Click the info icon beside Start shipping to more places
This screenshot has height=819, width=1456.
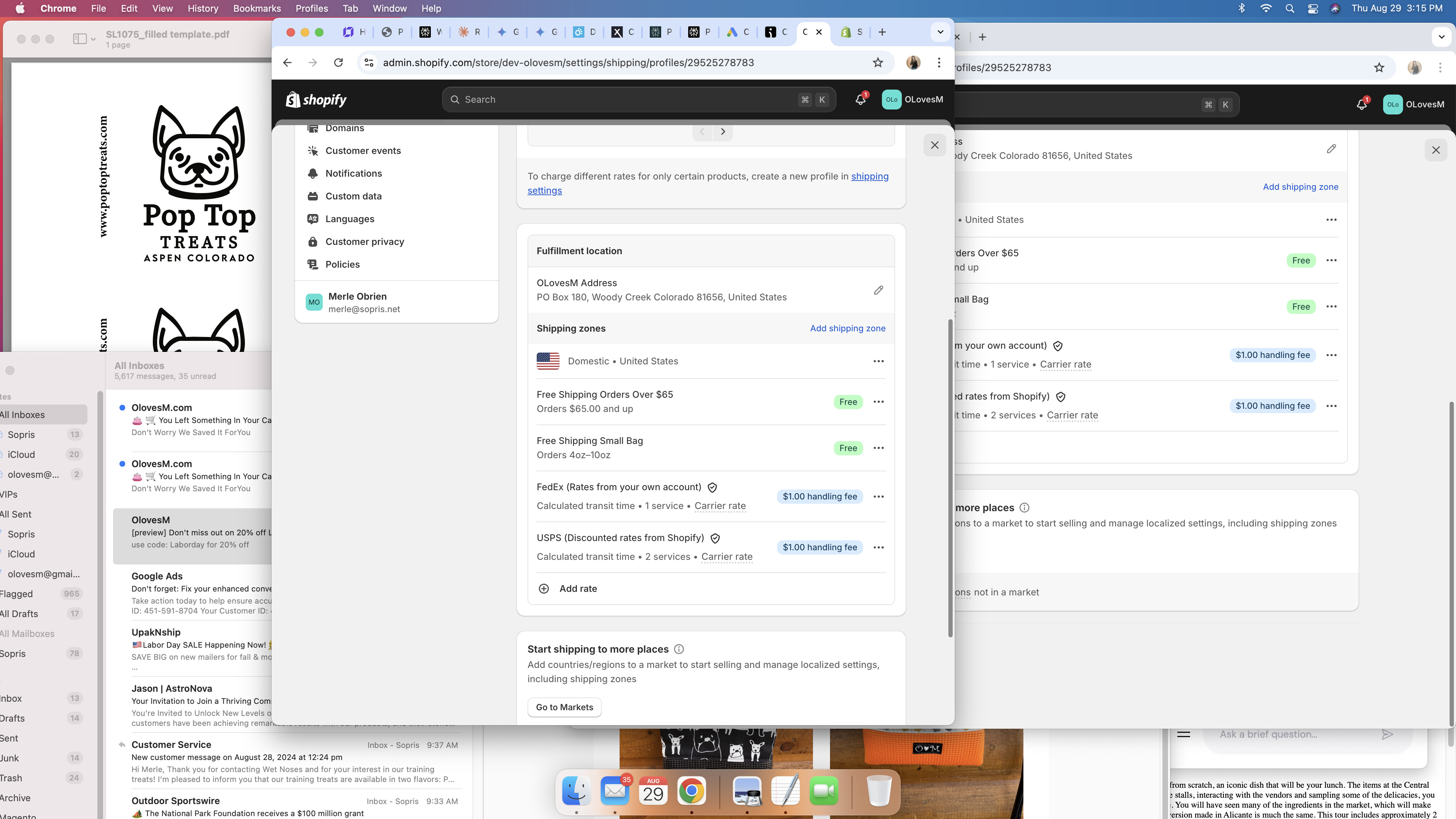coord(679,649)
